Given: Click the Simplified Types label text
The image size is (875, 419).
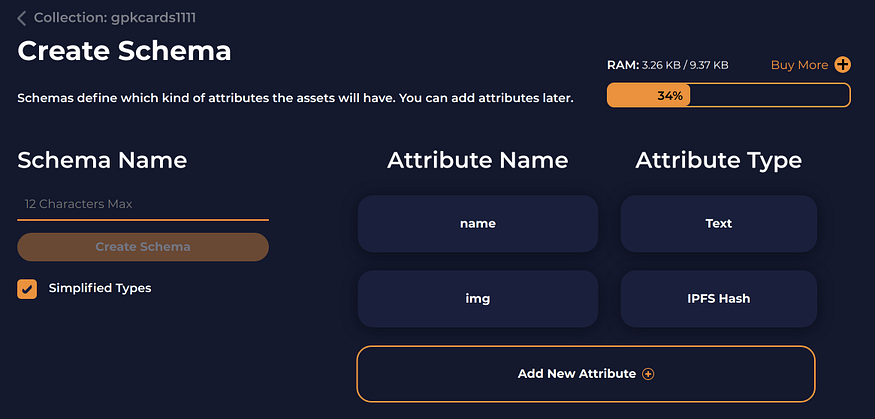Looking at the screenshot, I should point(100,288).
